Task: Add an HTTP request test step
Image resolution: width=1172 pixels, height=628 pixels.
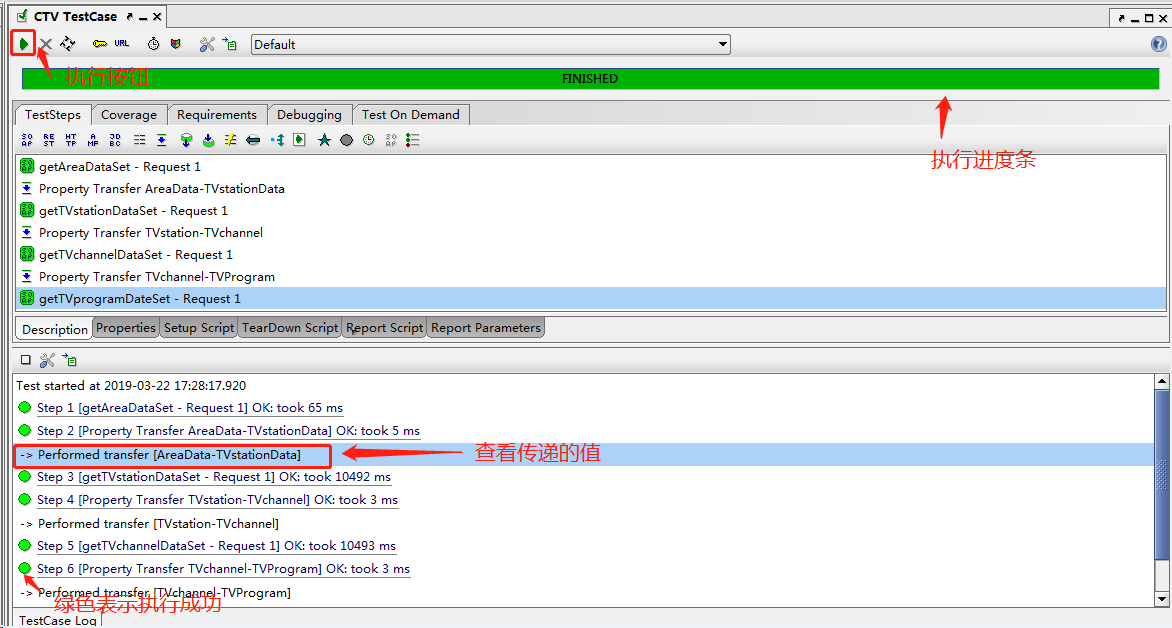Action: pos(71,140)
